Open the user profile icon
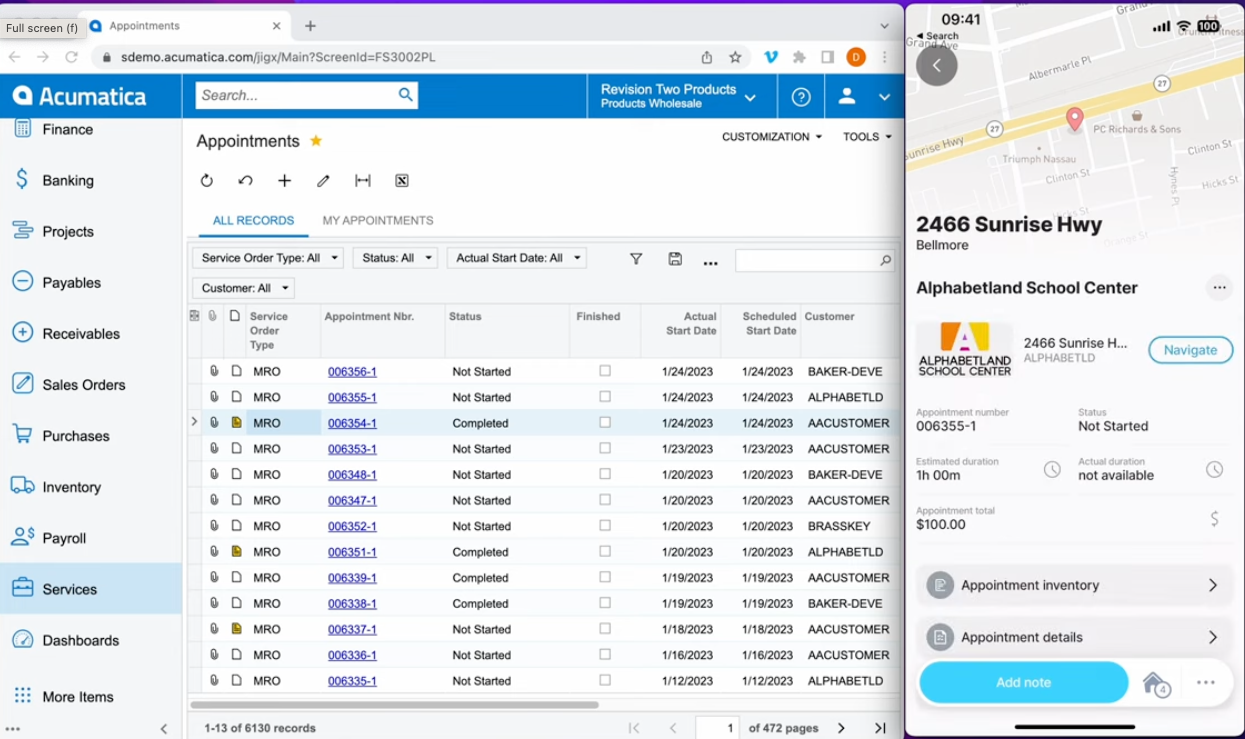The width and height of the screenshot is (1245, 739). [x=847, y=97]
